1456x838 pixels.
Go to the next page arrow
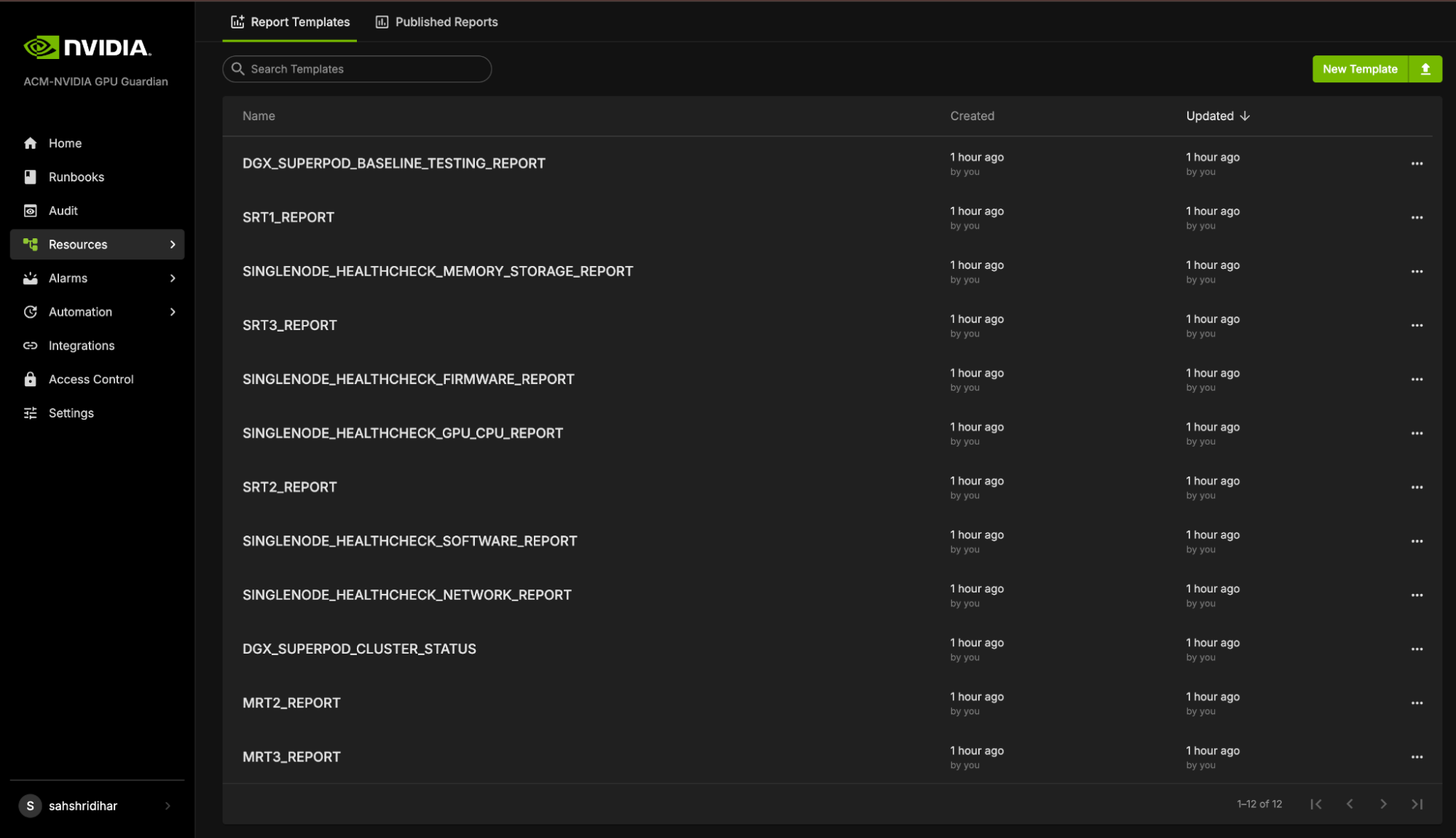tap(1382, 804)
